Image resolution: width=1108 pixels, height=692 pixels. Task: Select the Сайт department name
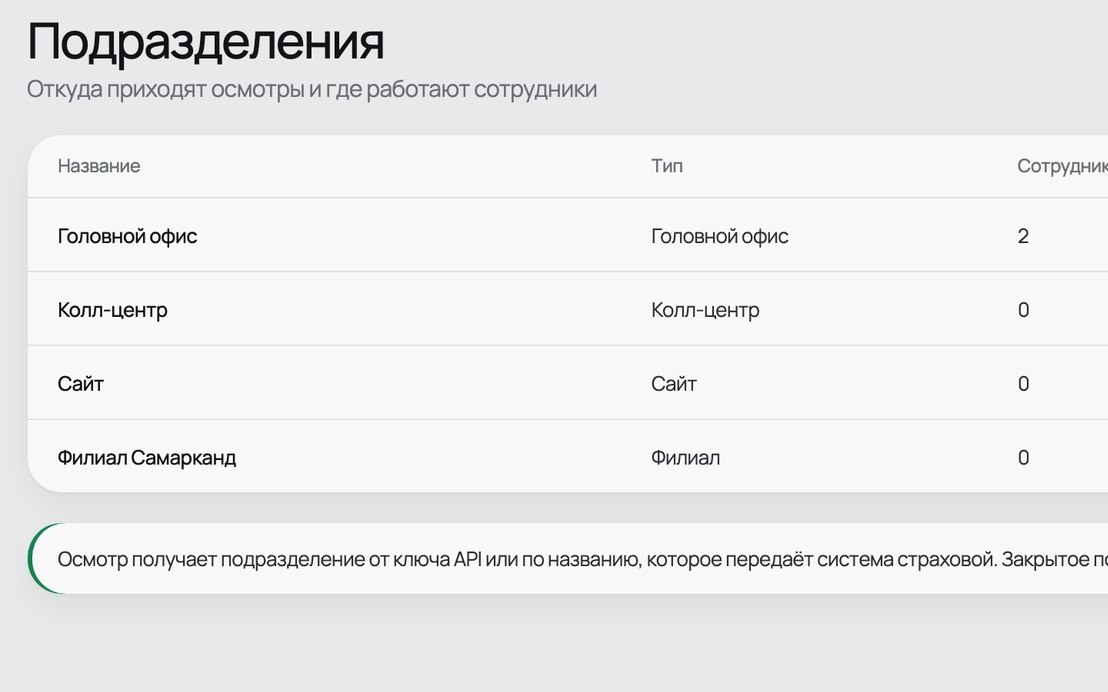pos(81,384)
